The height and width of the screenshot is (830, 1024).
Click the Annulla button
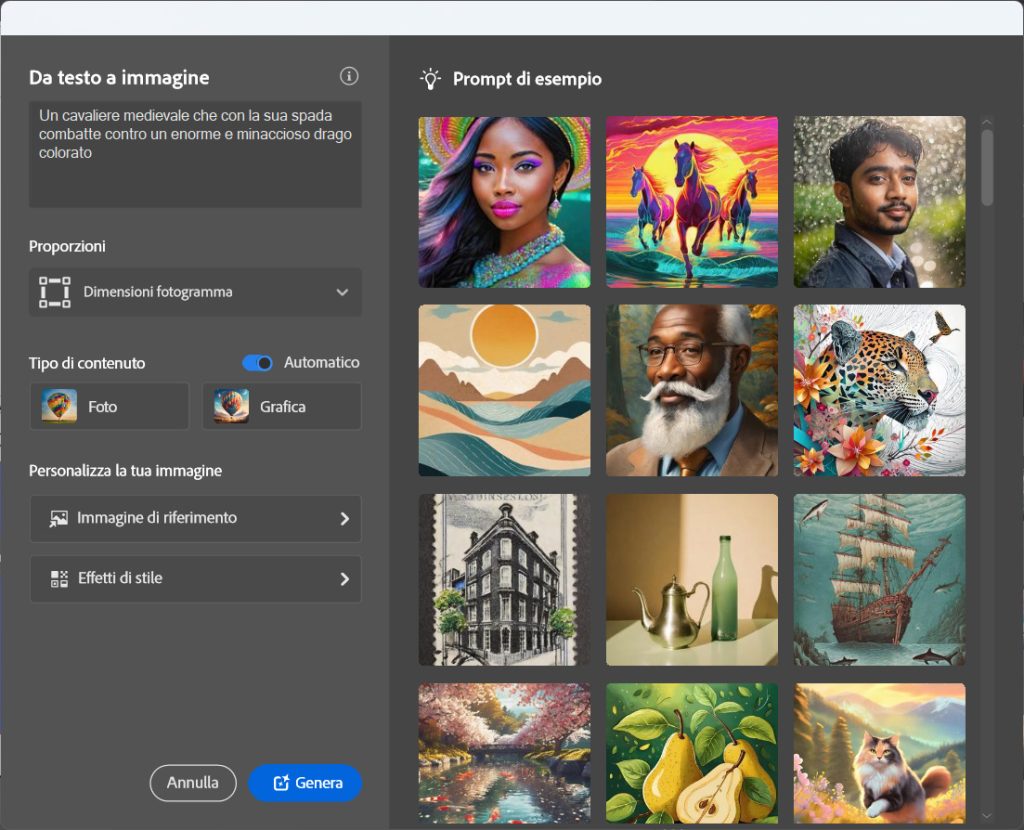coord(193,782)
